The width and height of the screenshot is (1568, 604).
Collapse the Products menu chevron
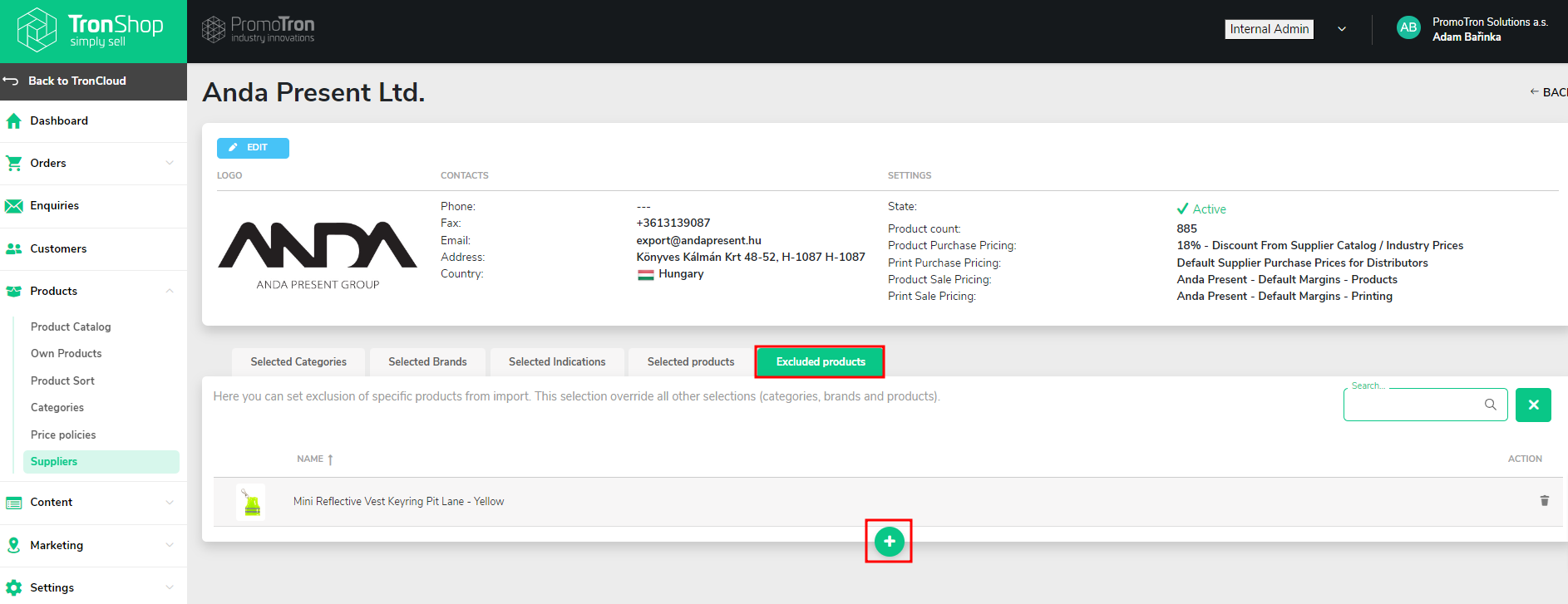tap(170, 291)
